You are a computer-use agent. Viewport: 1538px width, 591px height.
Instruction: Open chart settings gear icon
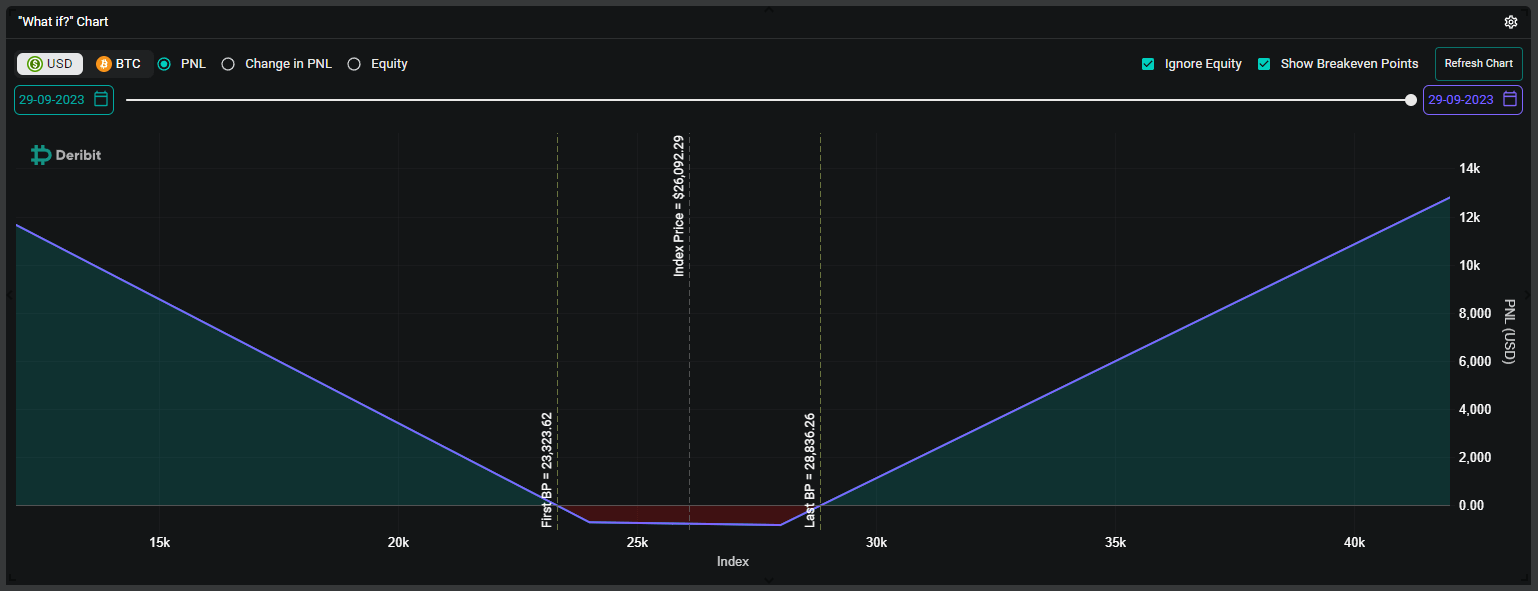point(1511,21)
